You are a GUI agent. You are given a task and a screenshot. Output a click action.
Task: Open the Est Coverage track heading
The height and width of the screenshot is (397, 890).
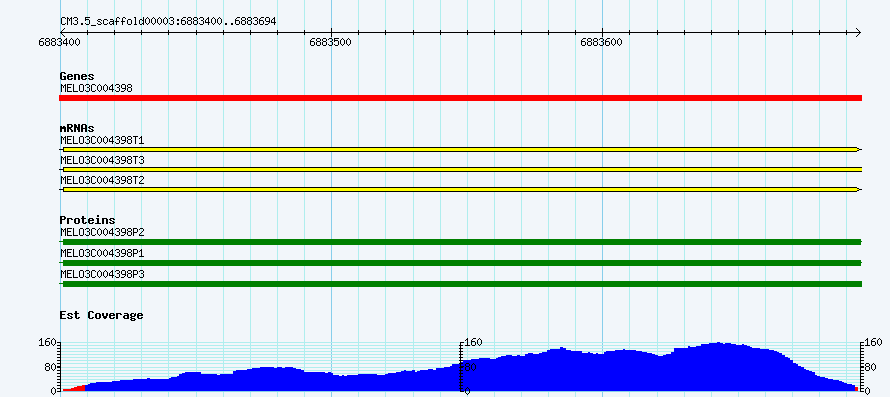click(102, 315)
